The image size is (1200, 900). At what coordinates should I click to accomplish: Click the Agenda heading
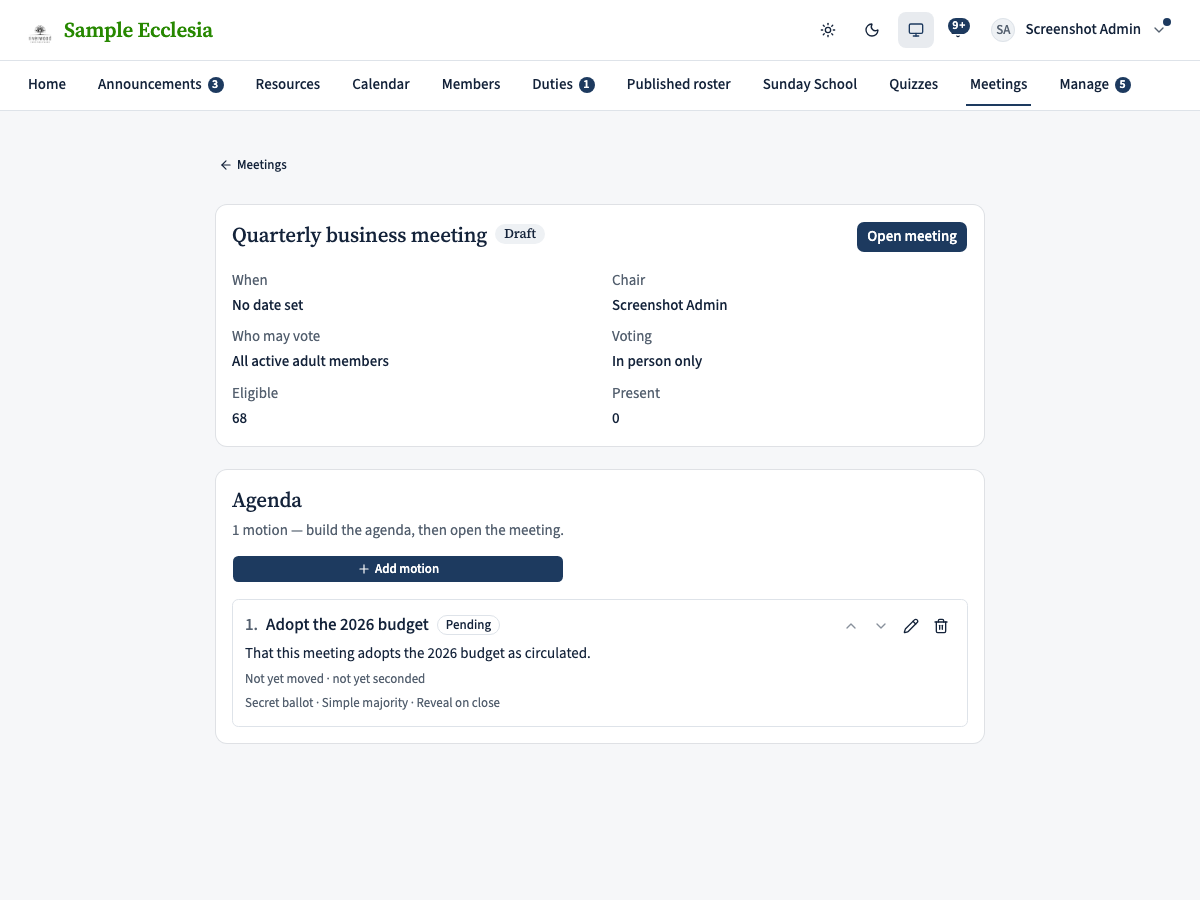click(x=267, y=500)
